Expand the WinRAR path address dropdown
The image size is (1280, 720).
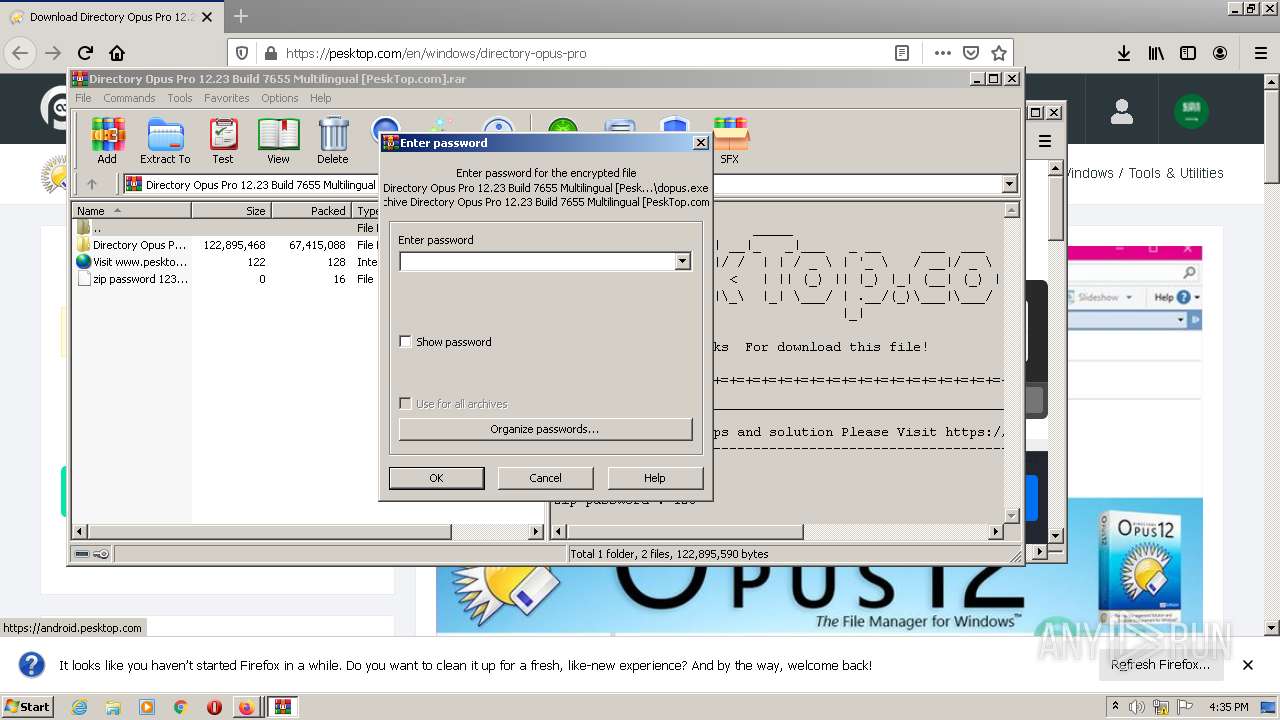coord(1009,184)
